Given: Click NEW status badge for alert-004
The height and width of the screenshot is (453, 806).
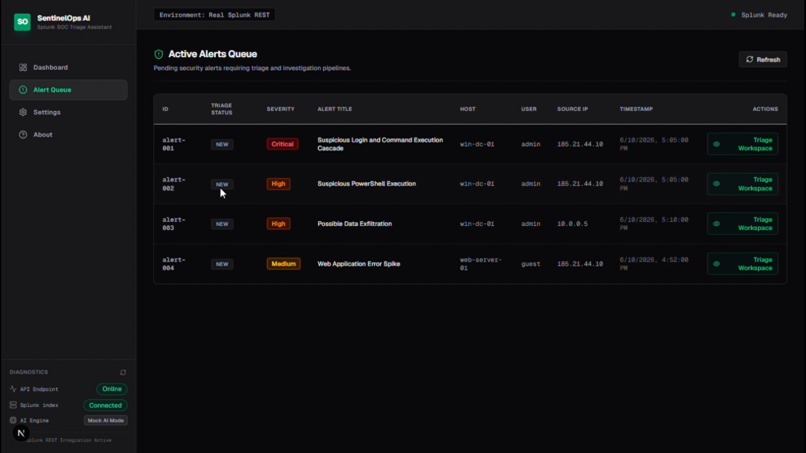Looking at the screenshot, I should pyautogui.click(x=222, y=264).
